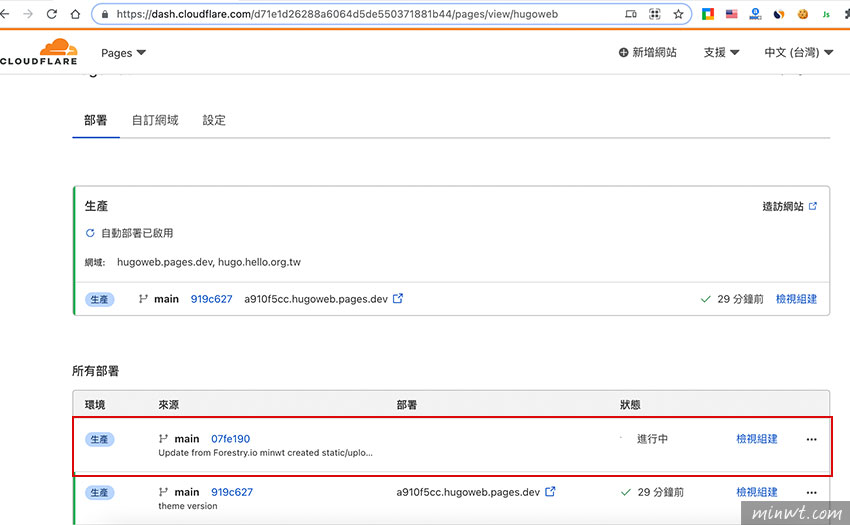Click the theme version commit message
This screenshot has width=850, height=525.
188,506
